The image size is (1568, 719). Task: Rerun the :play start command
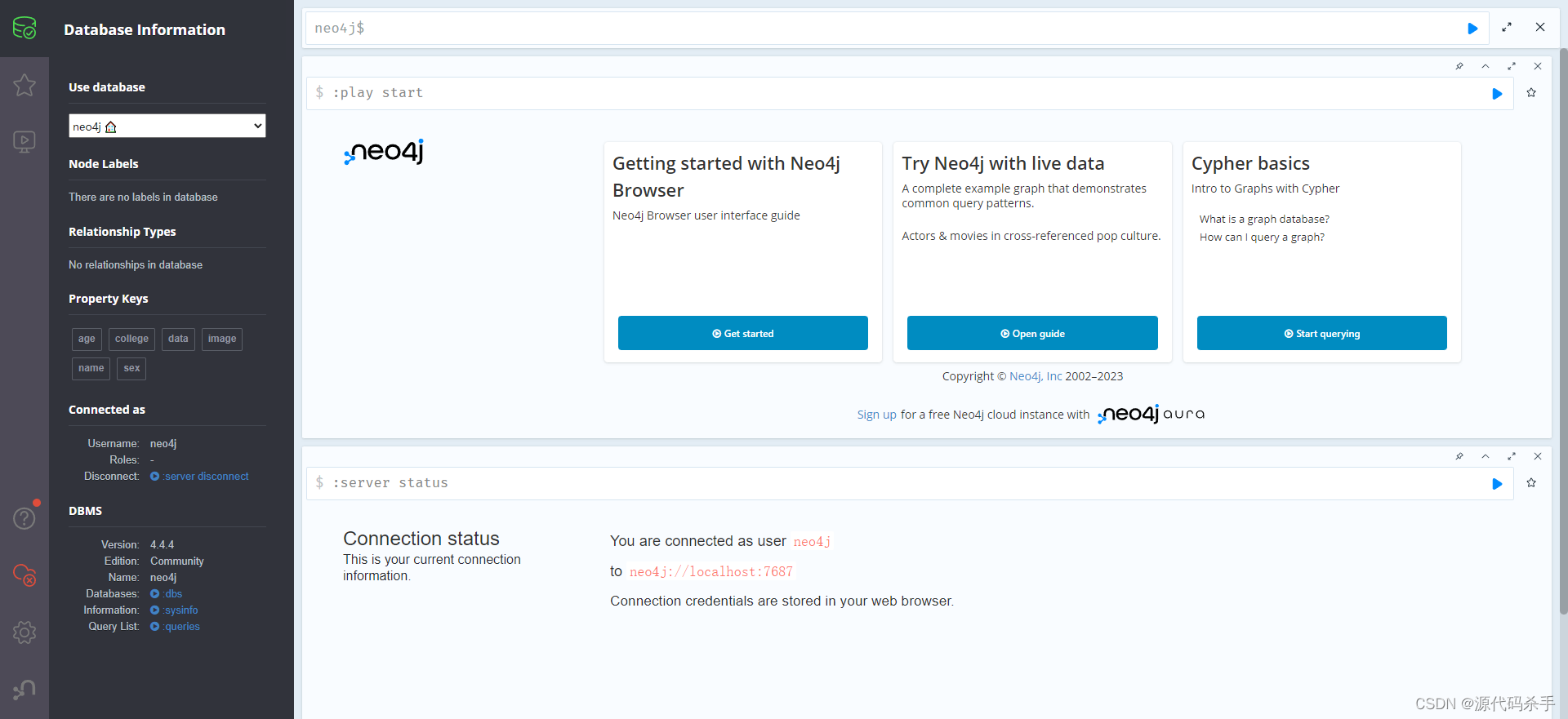1497,94
